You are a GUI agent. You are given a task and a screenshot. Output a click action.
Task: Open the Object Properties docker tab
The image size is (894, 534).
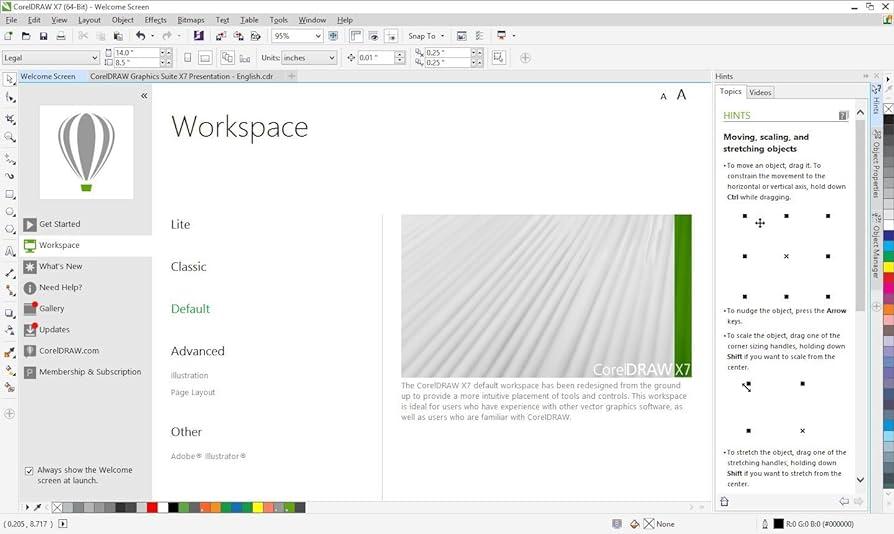coord(876,165)
